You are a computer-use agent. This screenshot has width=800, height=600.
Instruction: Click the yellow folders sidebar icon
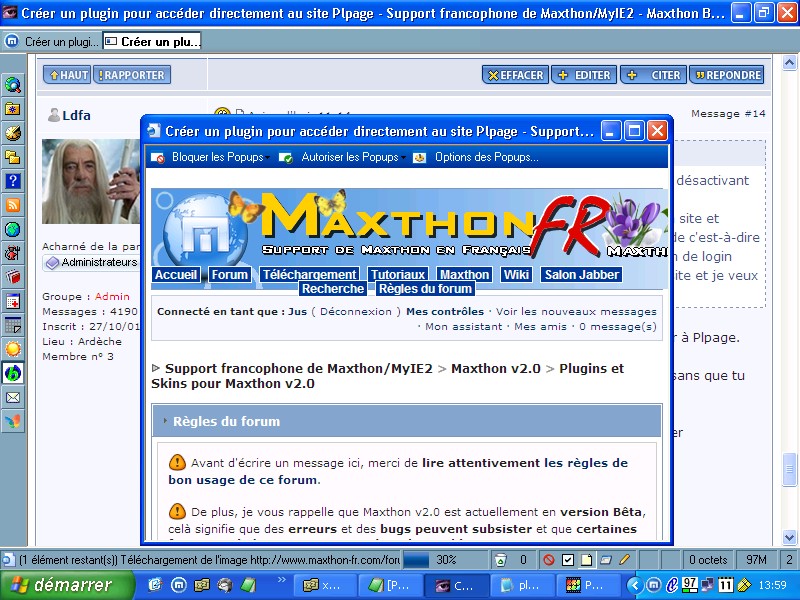click(13, 157)
